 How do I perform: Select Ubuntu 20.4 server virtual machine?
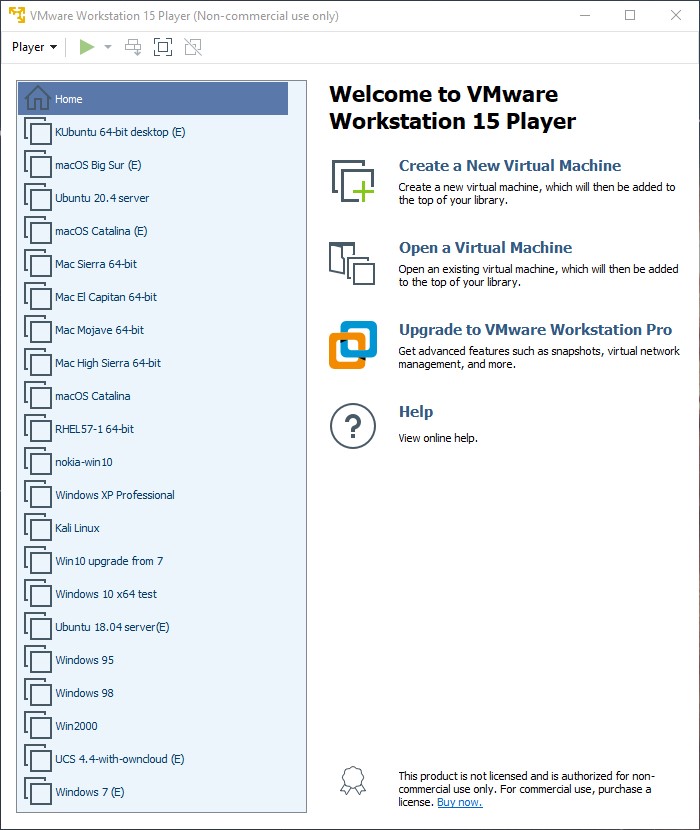(153, 198)
